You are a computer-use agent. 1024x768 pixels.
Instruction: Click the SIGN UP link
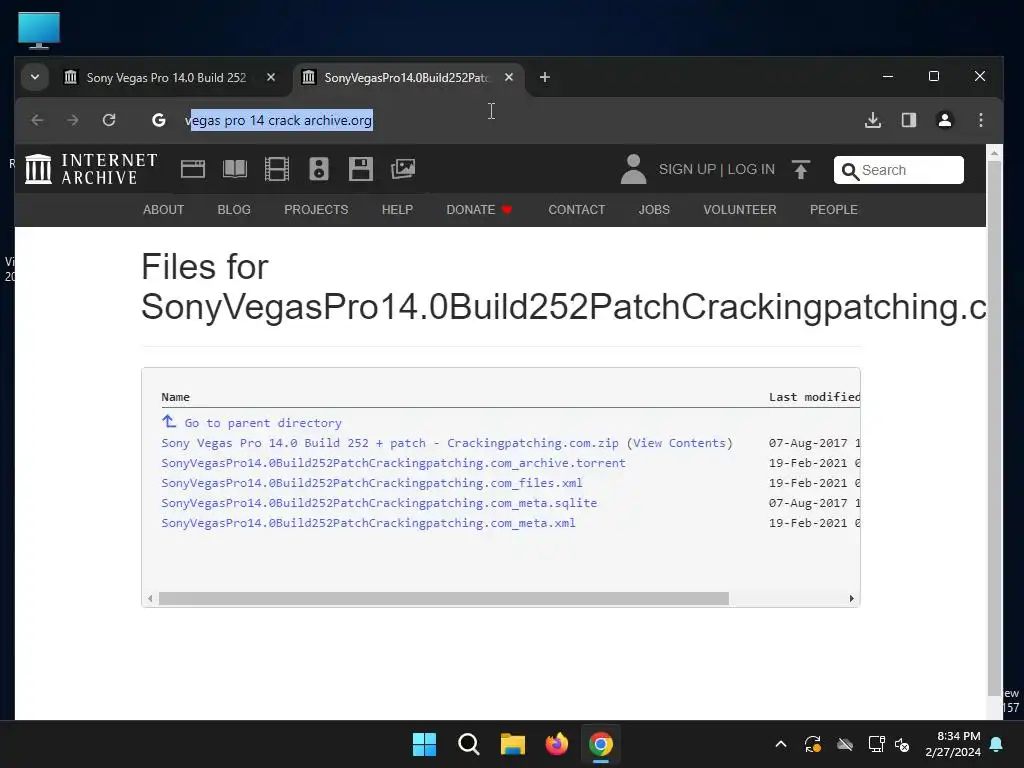687,169
